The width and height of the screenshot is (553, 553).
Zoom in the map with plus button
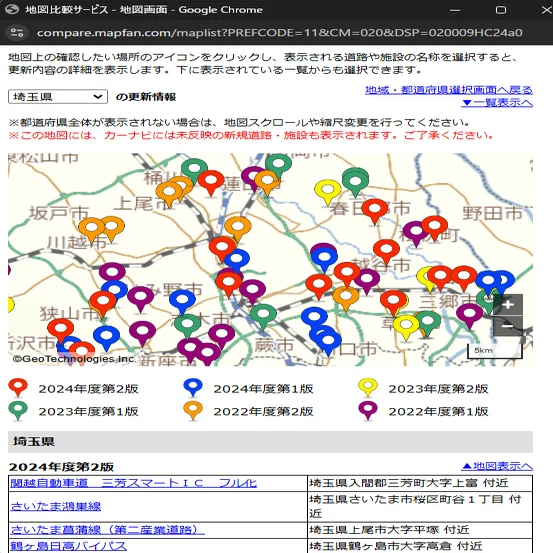click(508, 305)
